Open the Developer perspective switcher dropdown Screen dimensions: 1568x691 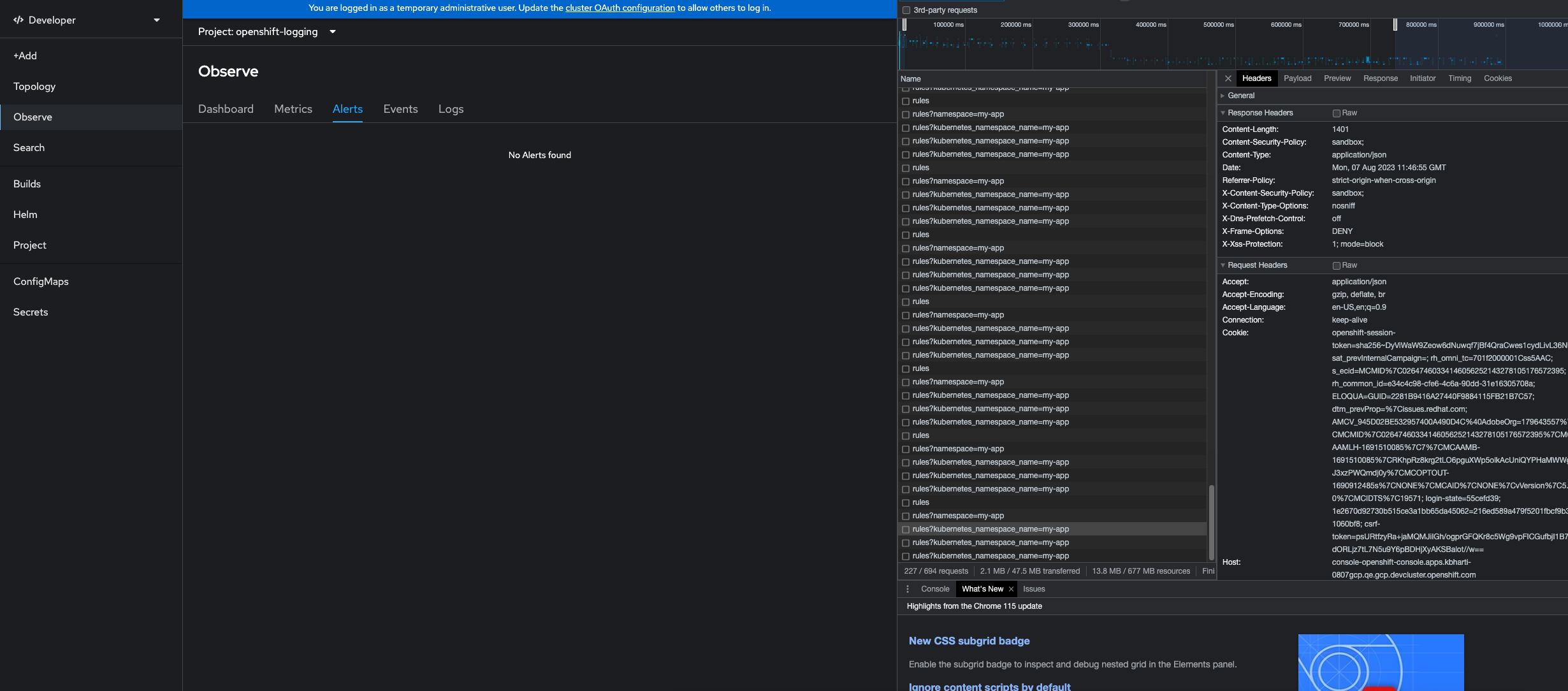(156, 20)
